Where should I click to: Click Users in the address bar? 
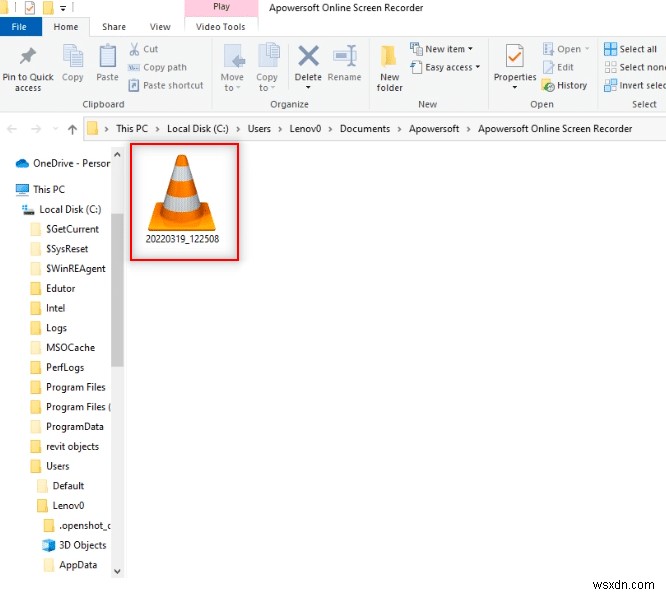[259, 129]
